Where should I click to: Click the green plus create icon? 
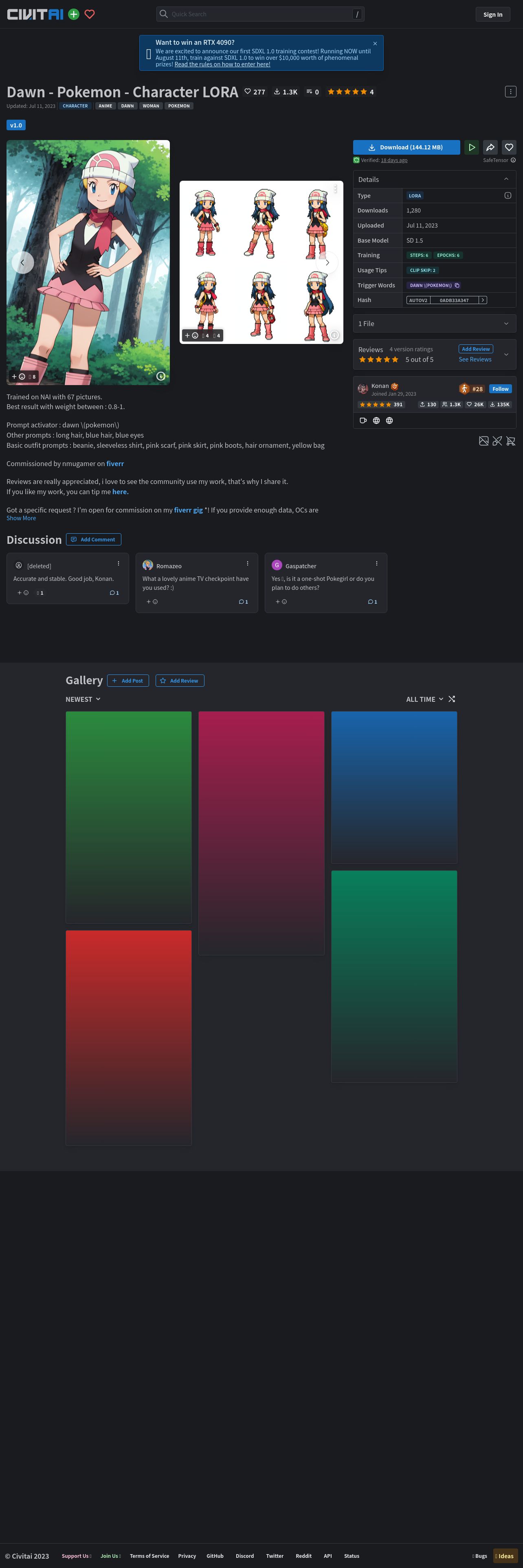pos(74,14)
